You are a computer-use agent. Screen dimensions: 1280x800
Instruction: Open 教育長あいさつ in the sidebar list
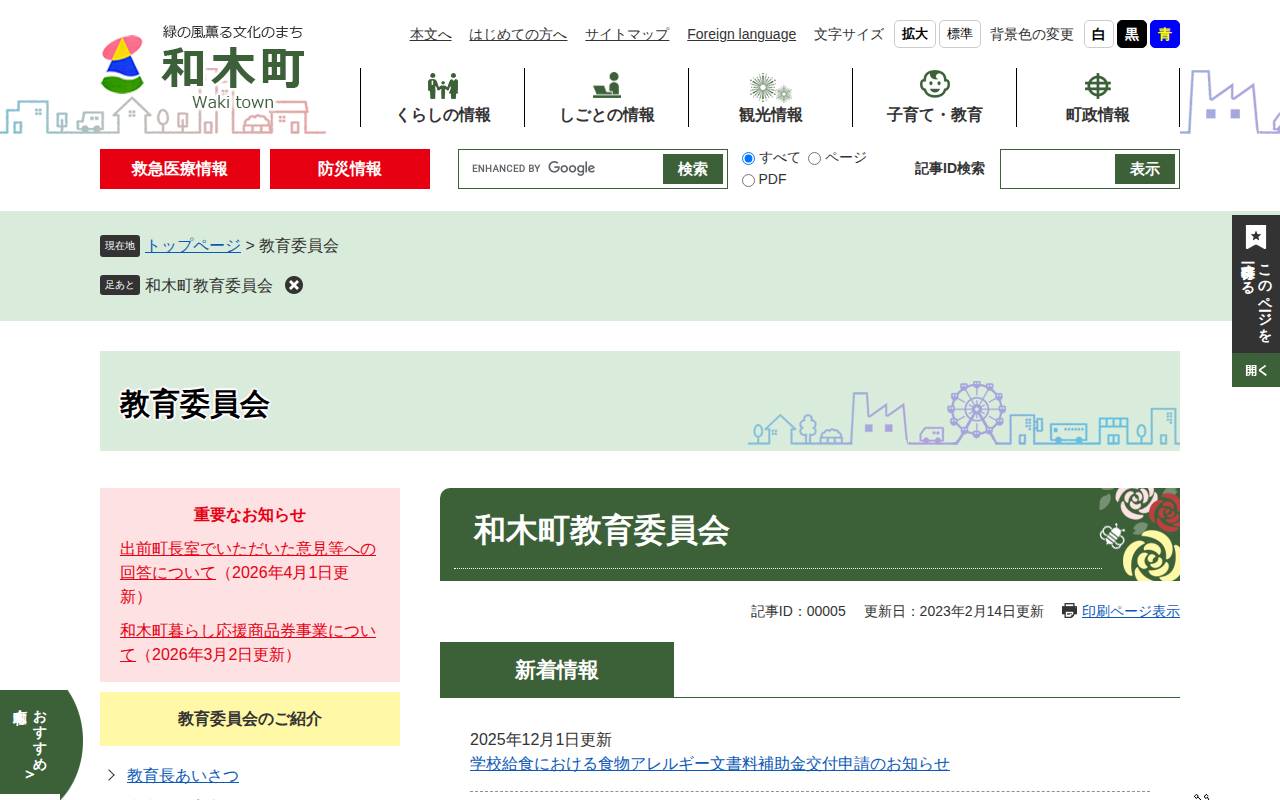(x=183, y=776)
